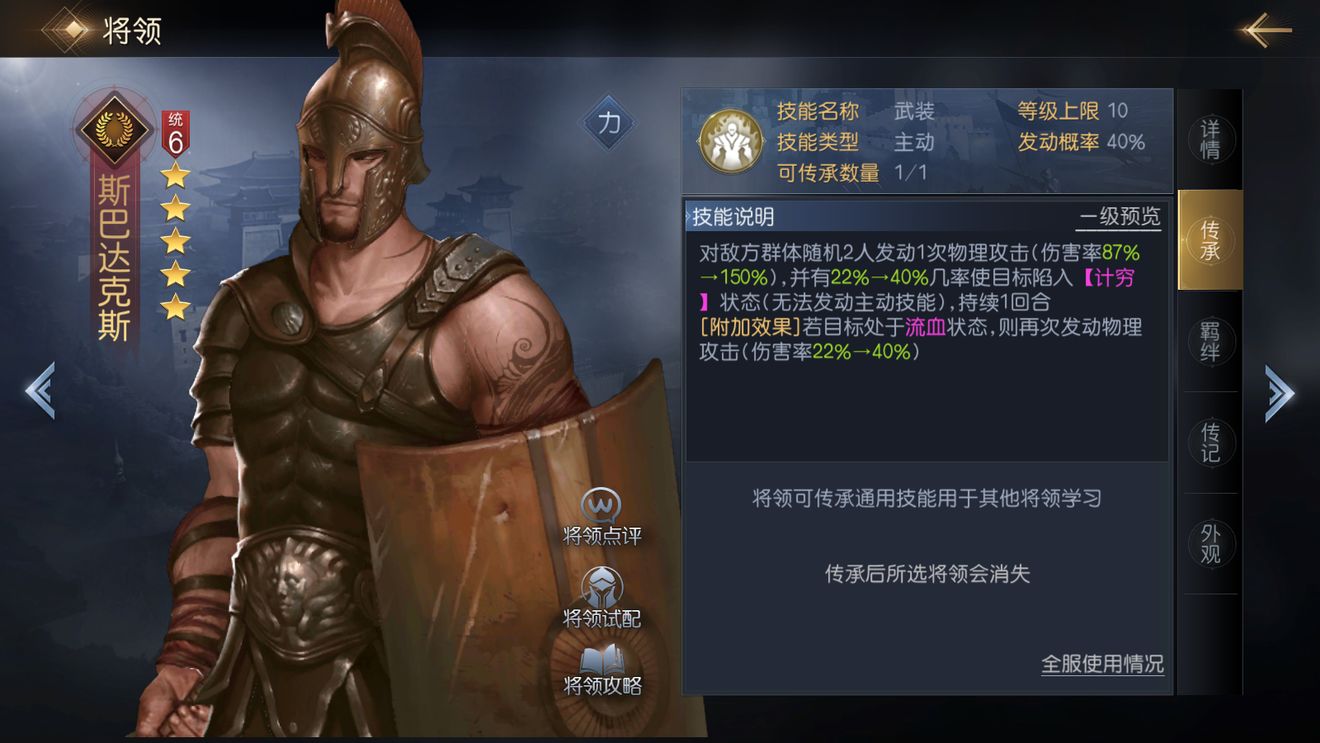
Task: Go to previous general with left chevron
Action: tap(40, 390)
